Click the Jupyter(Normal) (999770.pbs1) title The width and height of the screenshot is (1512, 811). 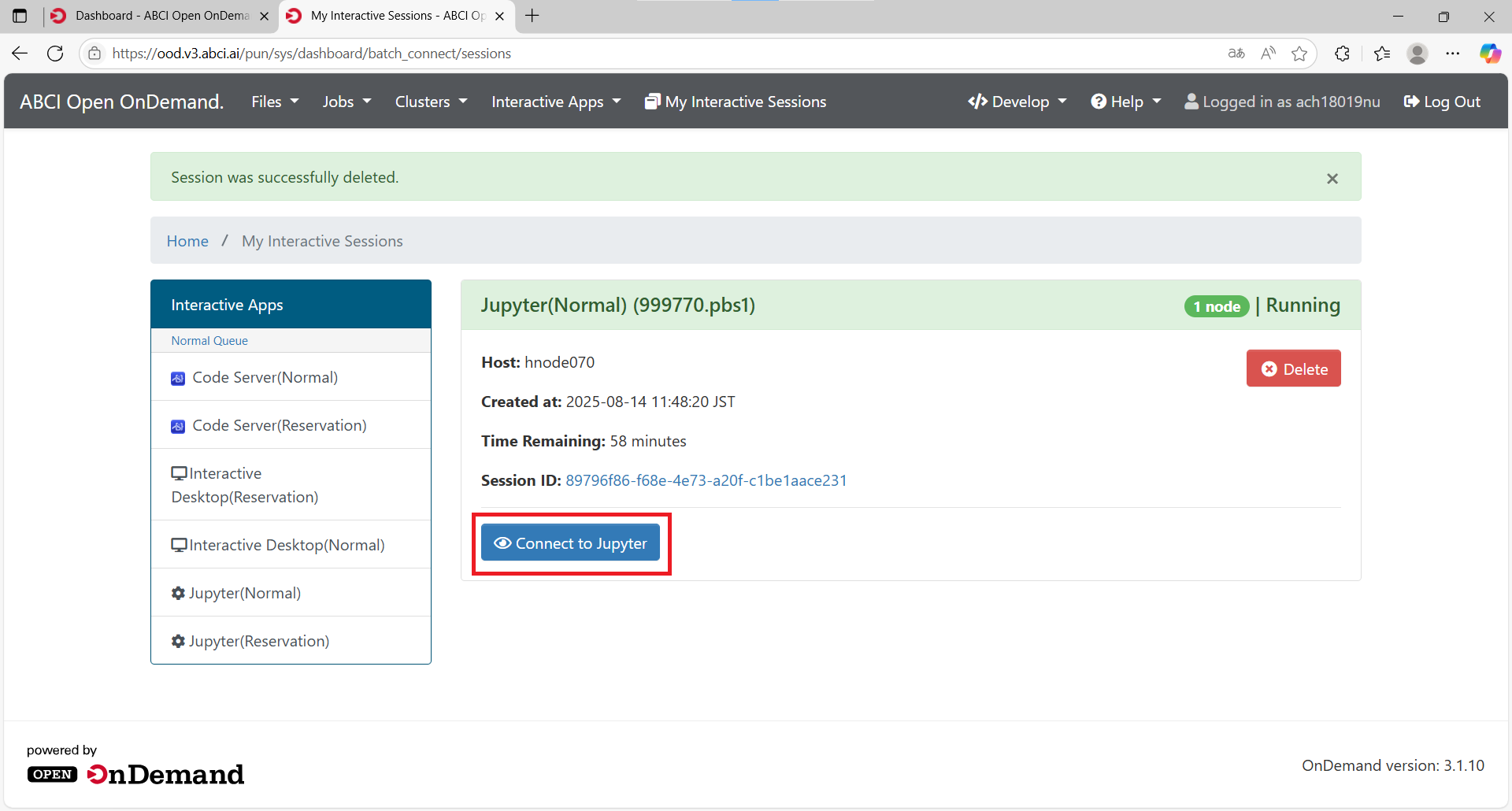[x=618, y=305]
